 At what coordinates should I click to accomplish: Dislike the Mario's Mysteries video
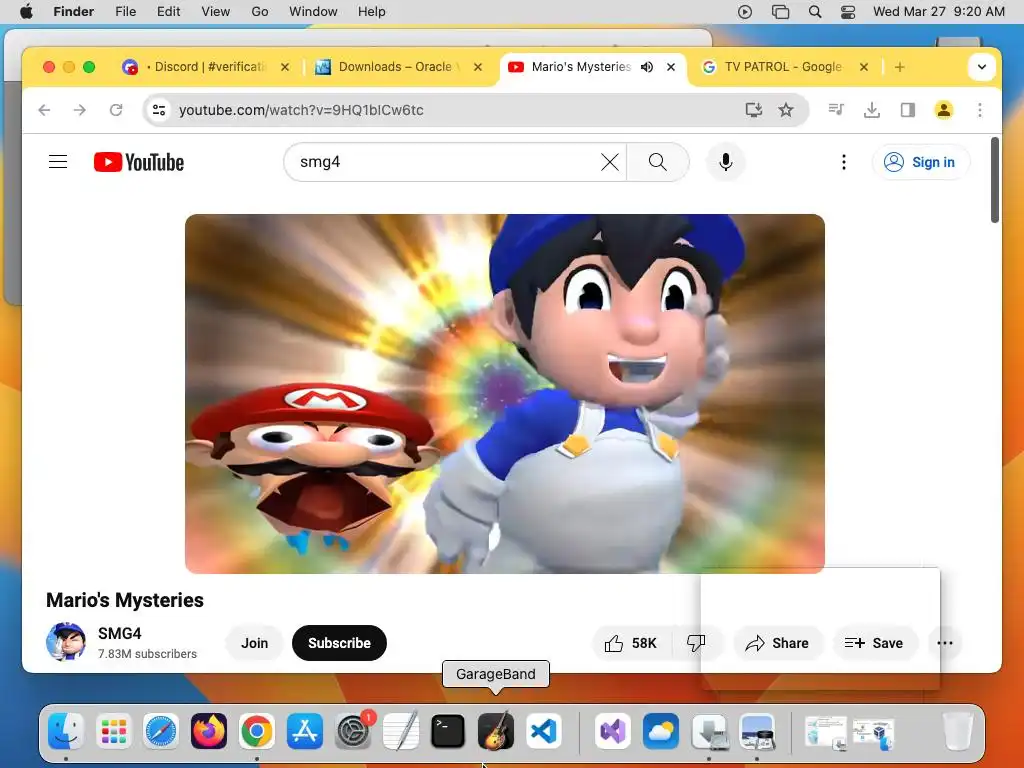click(x=696, y=643)
